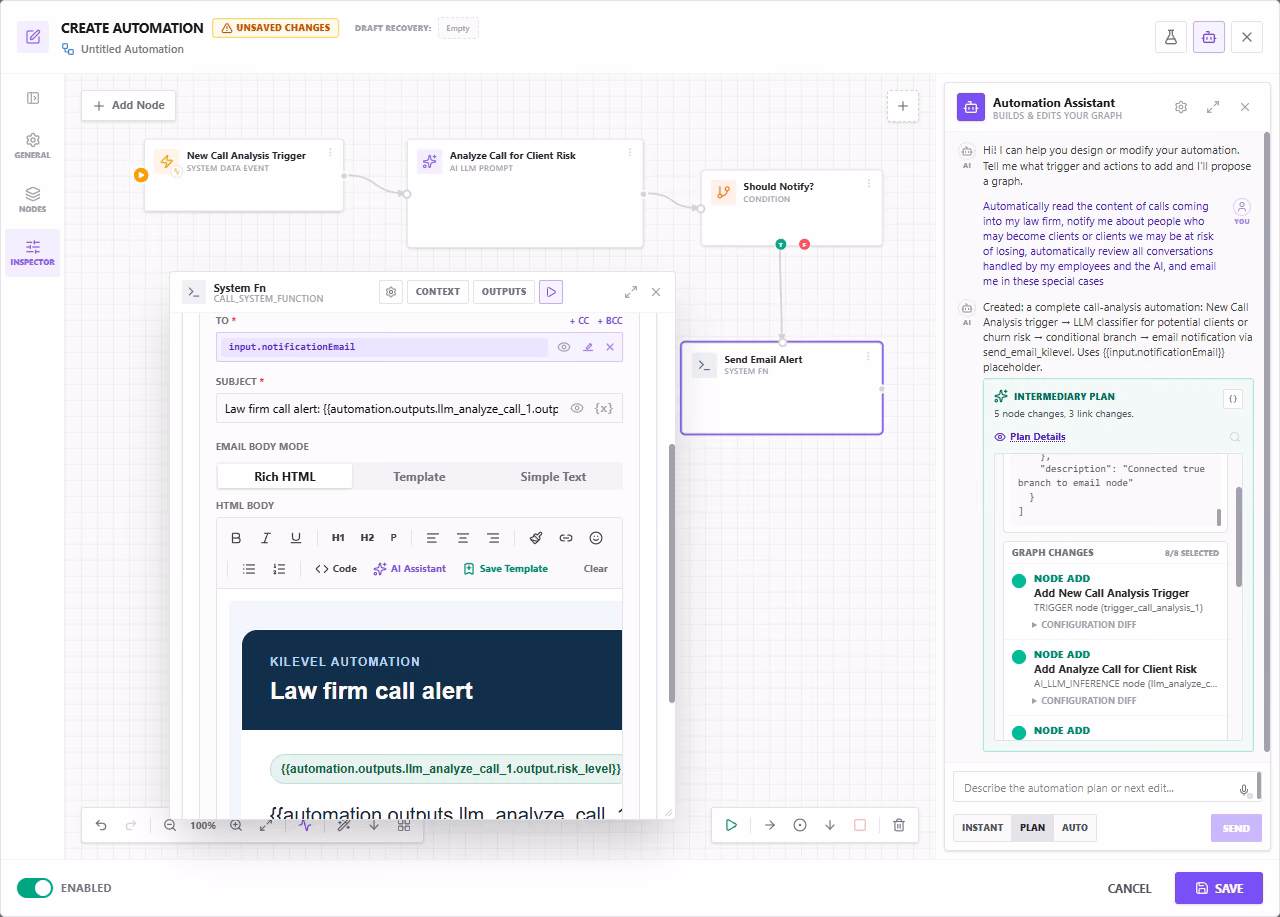Viewport: 1280px width, 917px height.
Task: Select the Auto assistant mode
Action: (x=1075, y=828)
